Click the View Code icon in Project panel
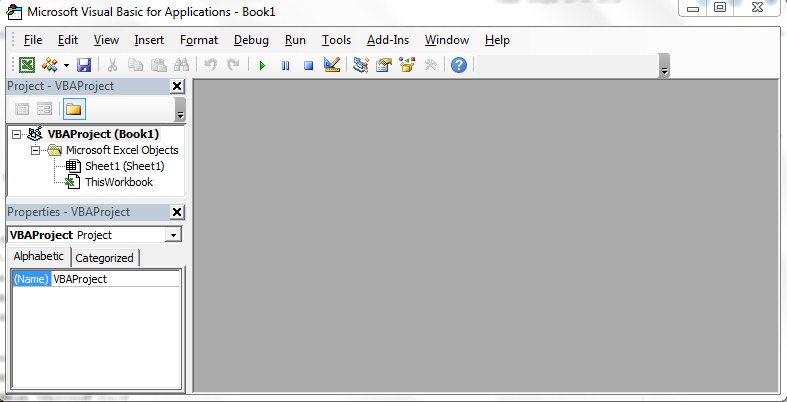Viewport: 787px width, 402px height. click(22, 109)
